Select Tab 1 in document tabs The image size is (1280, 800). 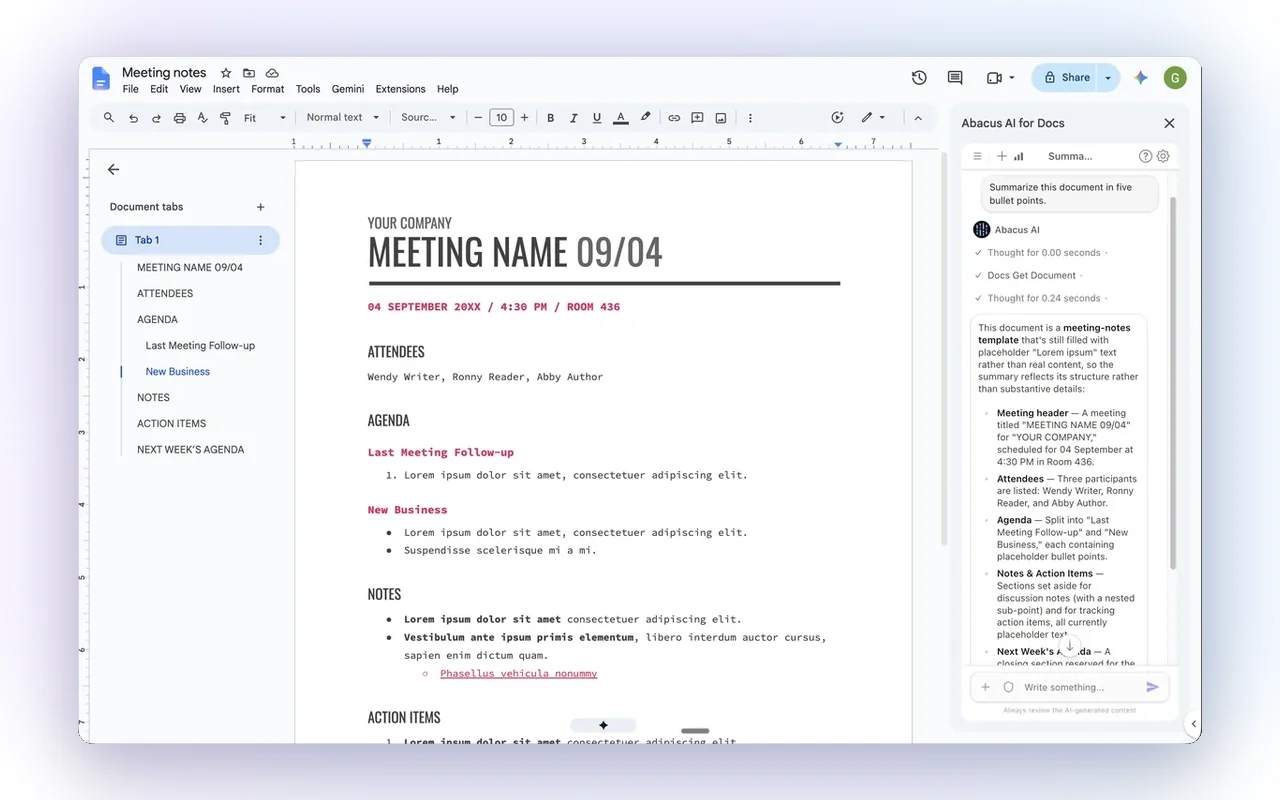click(190, 240)
